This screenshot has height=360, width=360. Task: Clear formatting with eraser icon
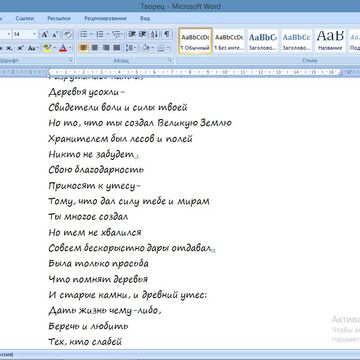[67, 34]
